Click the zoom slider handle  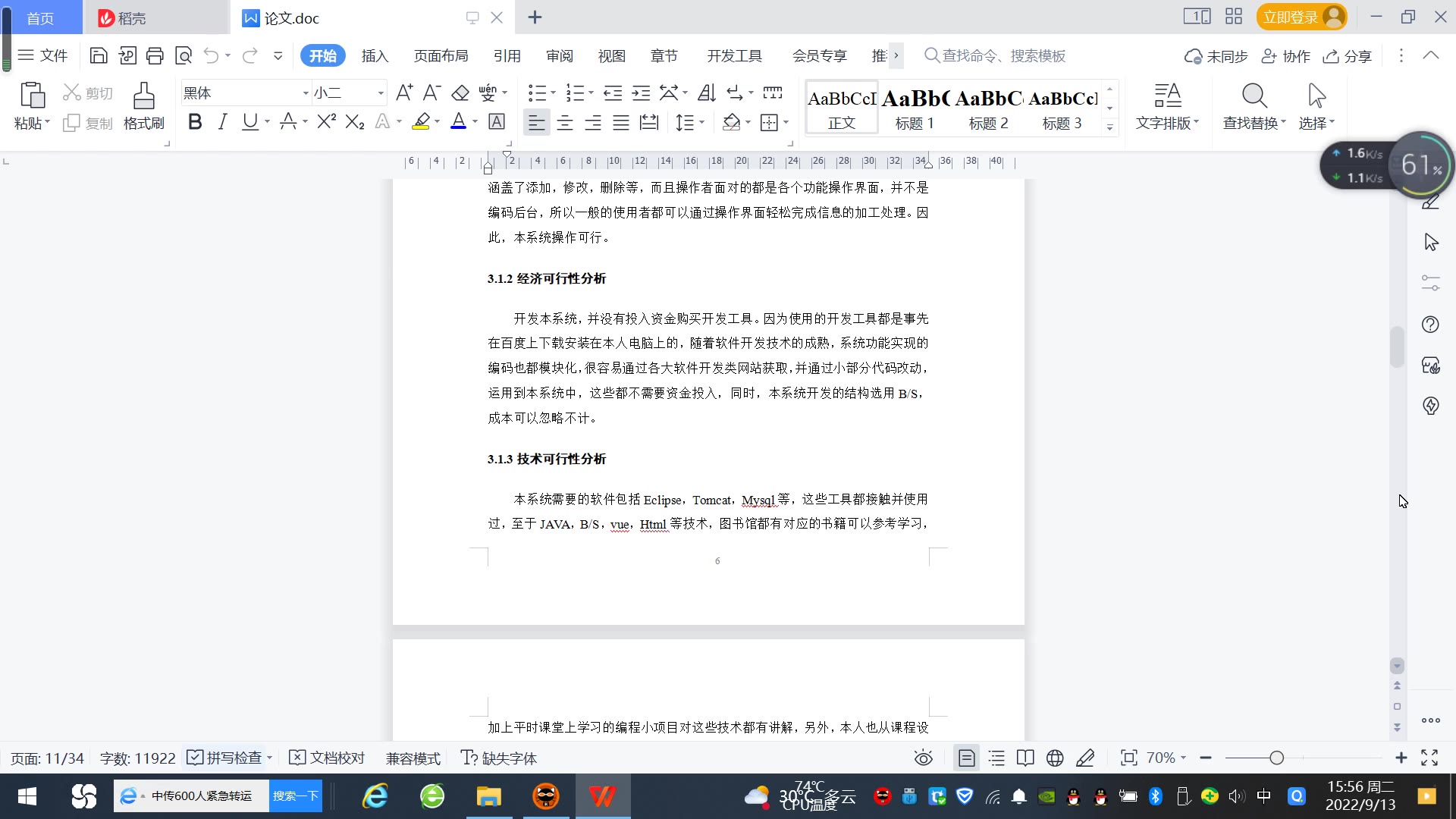pyautogui.click(x=1277, y=758)
